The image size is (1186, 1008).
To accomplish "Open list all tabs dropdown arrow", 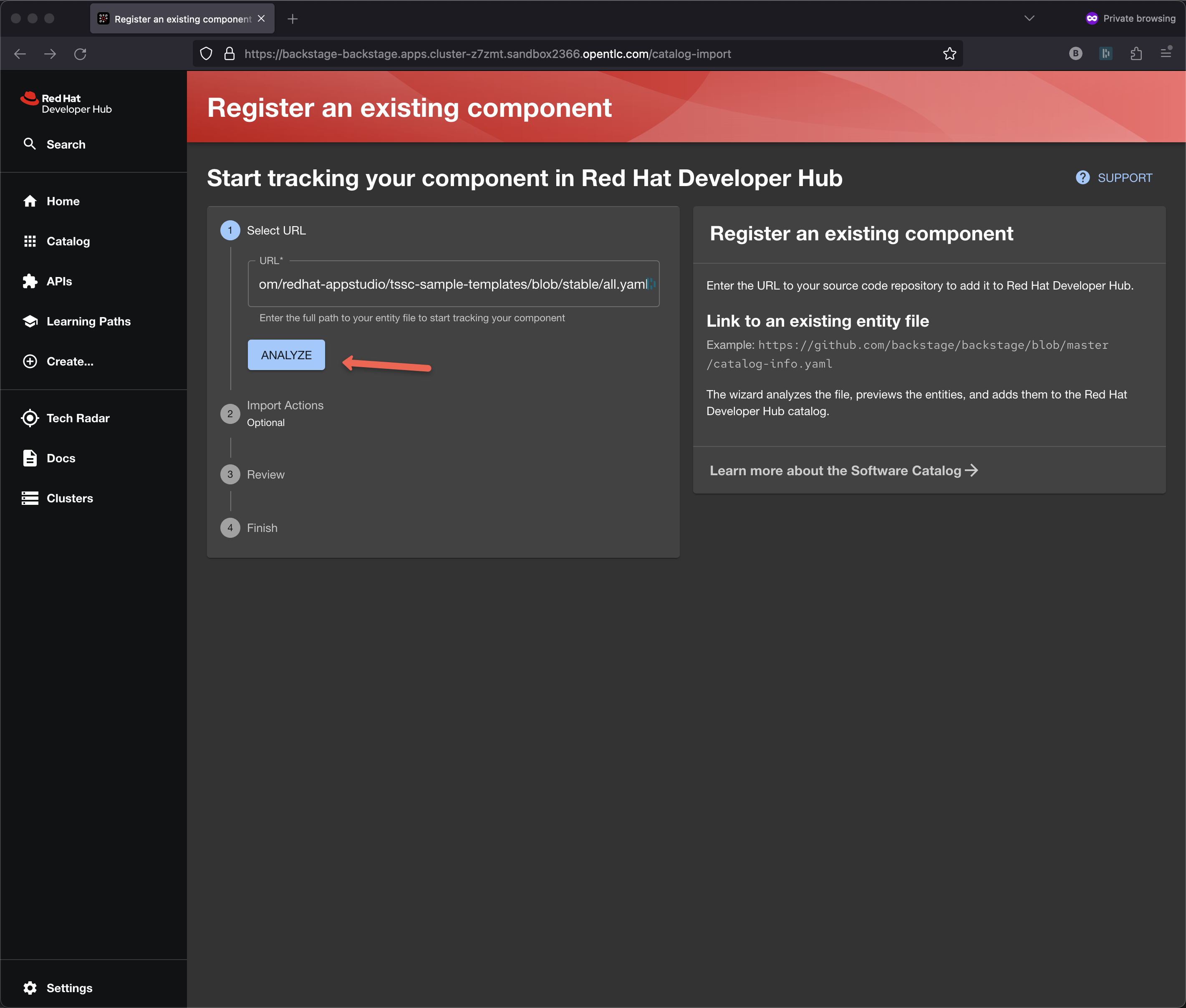I will tap(1029, 18).
